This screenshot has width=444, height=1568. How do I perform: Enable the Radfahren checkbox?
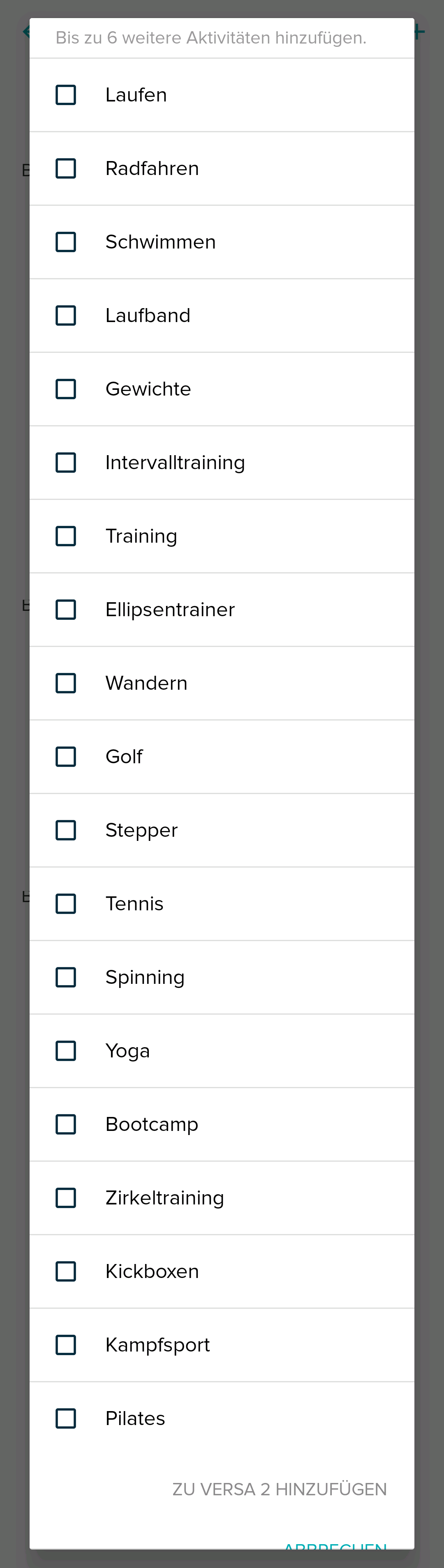point(66,168)
